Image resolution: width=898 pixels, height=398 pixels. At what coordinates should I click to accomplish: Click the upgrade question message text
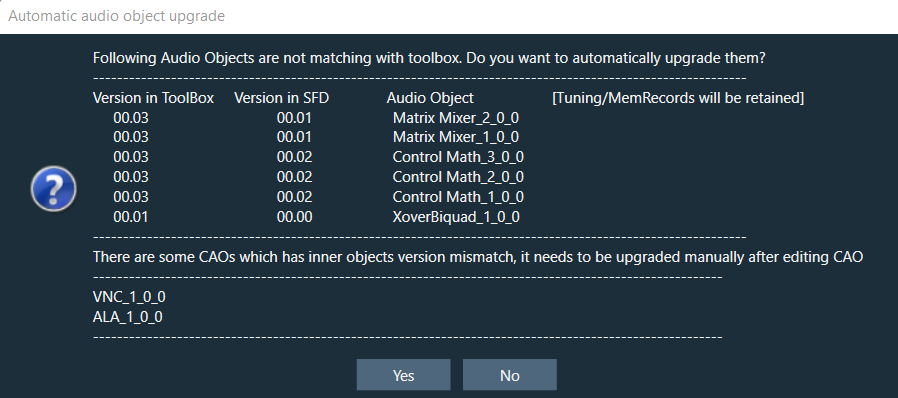pyautogui.click(x=430, y=58)
